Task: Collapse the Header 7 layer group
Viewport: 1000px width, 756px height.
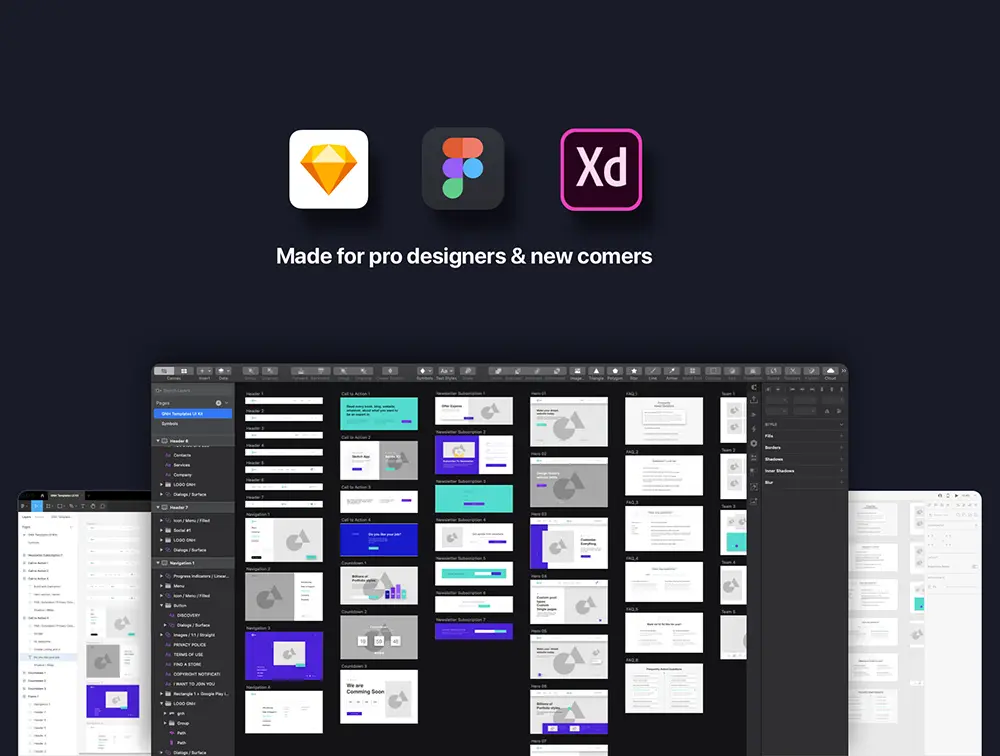Action: tap(156, 507)
